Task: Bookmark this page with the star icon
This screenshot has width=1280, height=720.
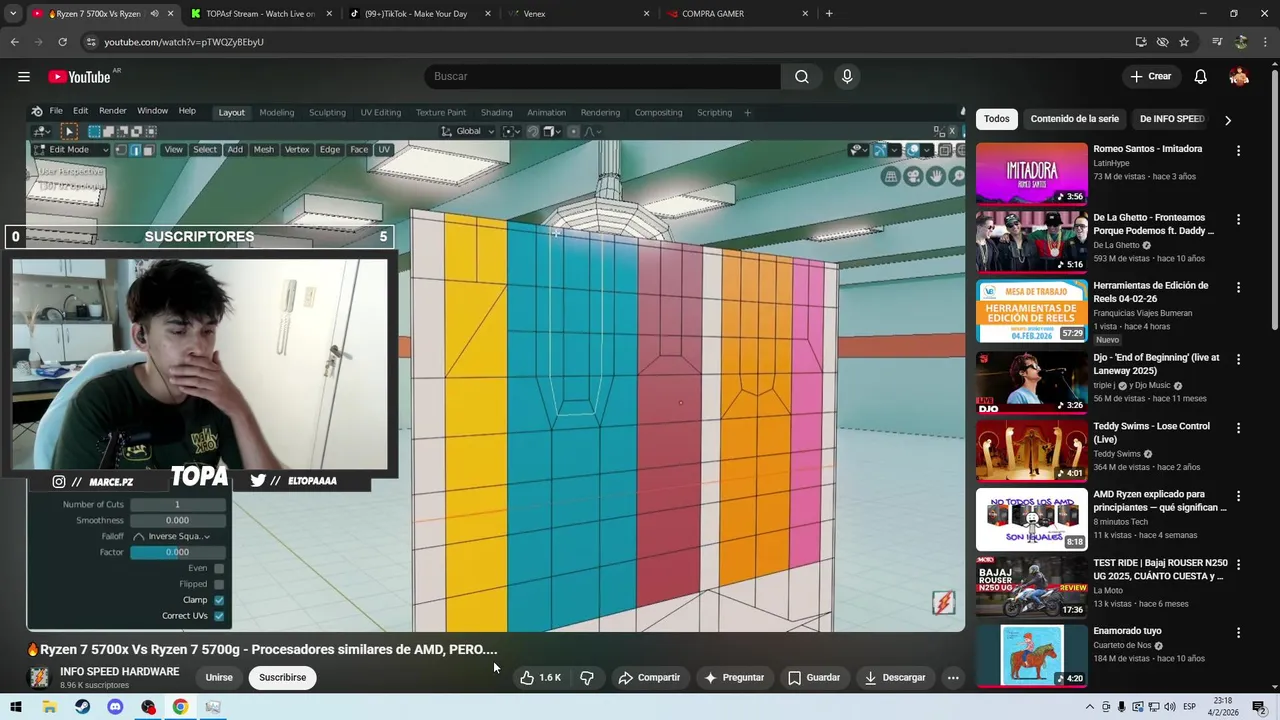Action: 1184,42
